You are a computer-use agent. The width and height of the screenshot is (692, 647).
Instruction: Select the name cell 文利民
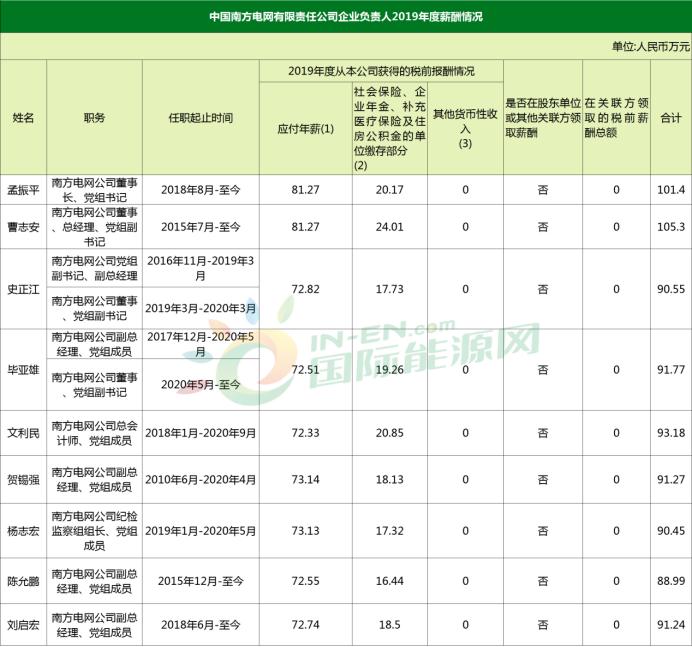tap(23, 433)
